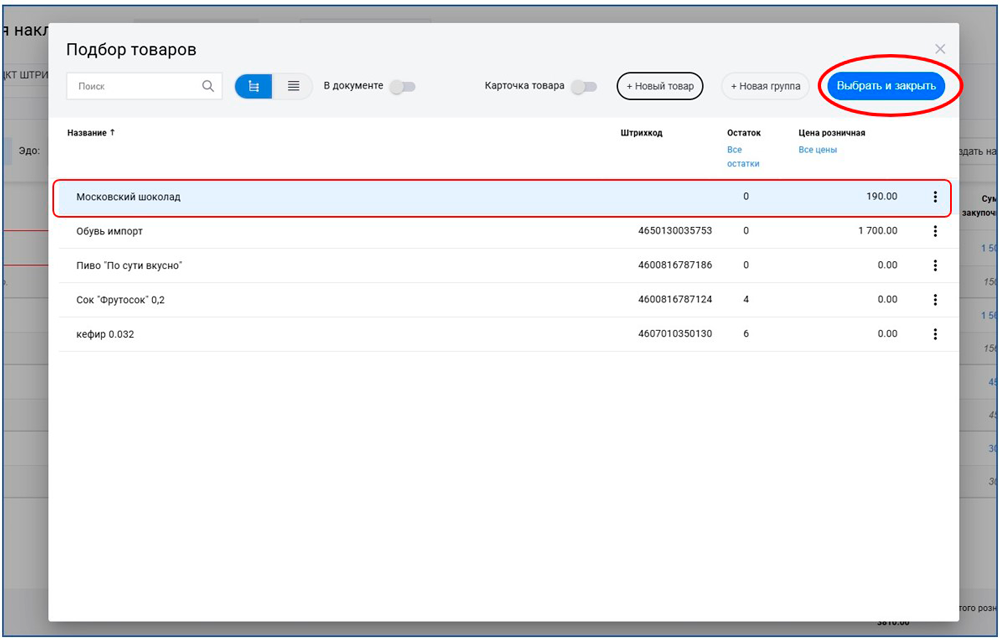Image resolution: width=1000 pixels, height=640 pixels.
Task: Switch to tree view mode icon
Action: (x=254, y=87)
